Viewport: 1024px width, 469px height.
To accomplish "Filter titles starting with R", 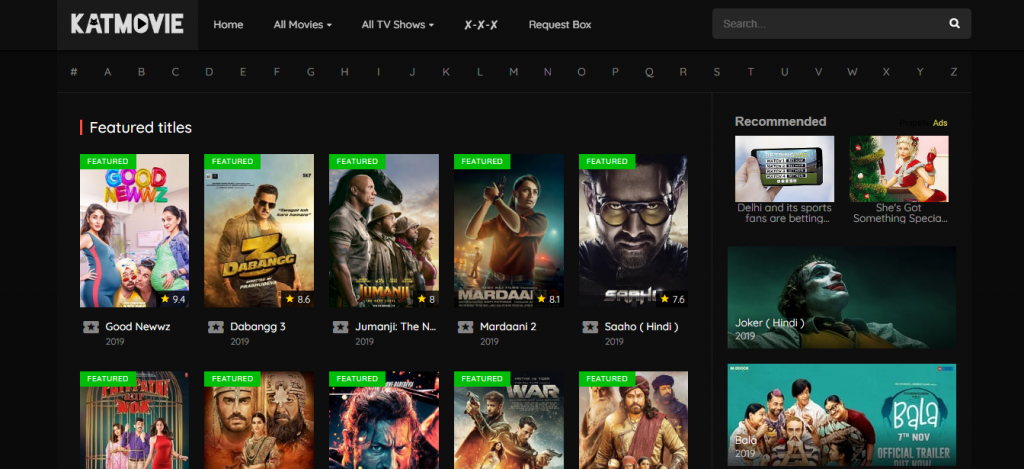I will (x=683, y=72).
